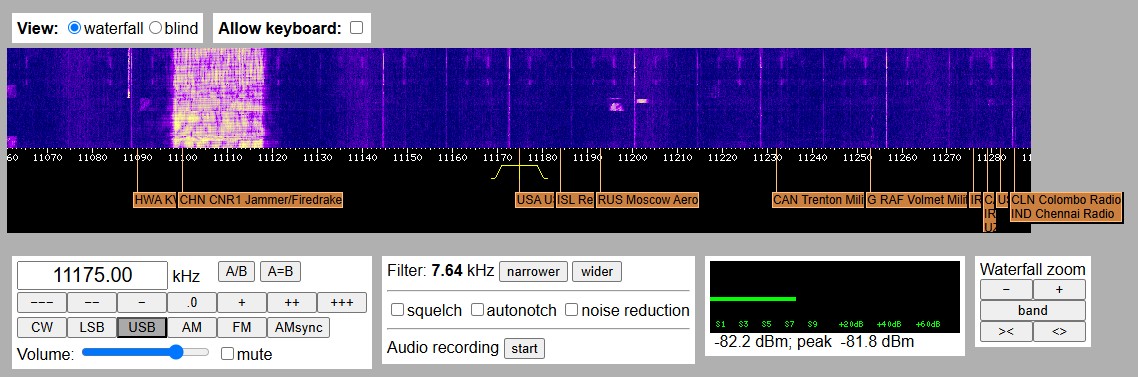Viewport: 1138px width, 377px height.
Task: Click the A/B VFO swap button
Action: point(237,272)
